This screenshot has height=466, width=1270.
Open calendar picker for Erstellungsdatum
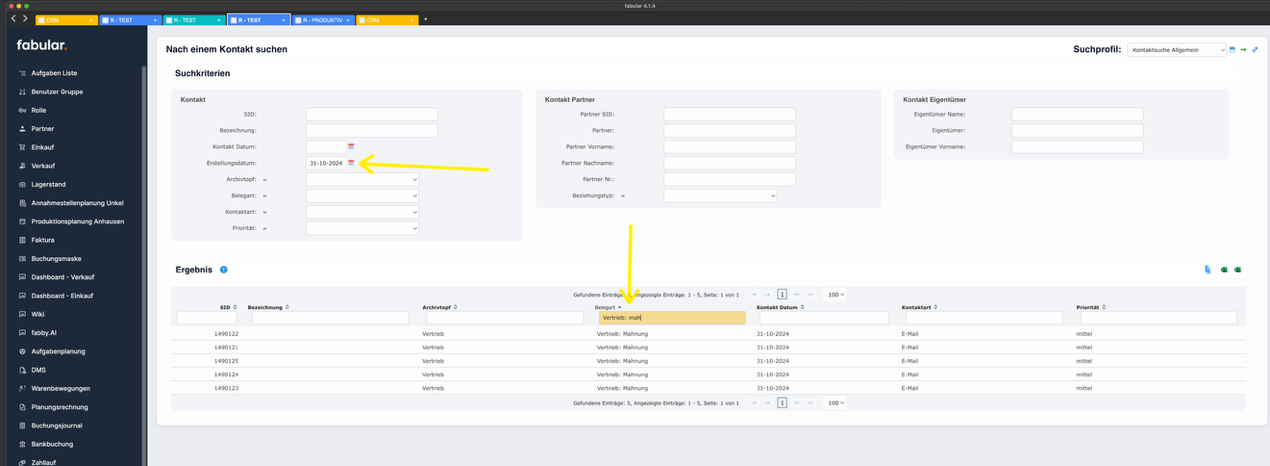[x=351, y=163]
